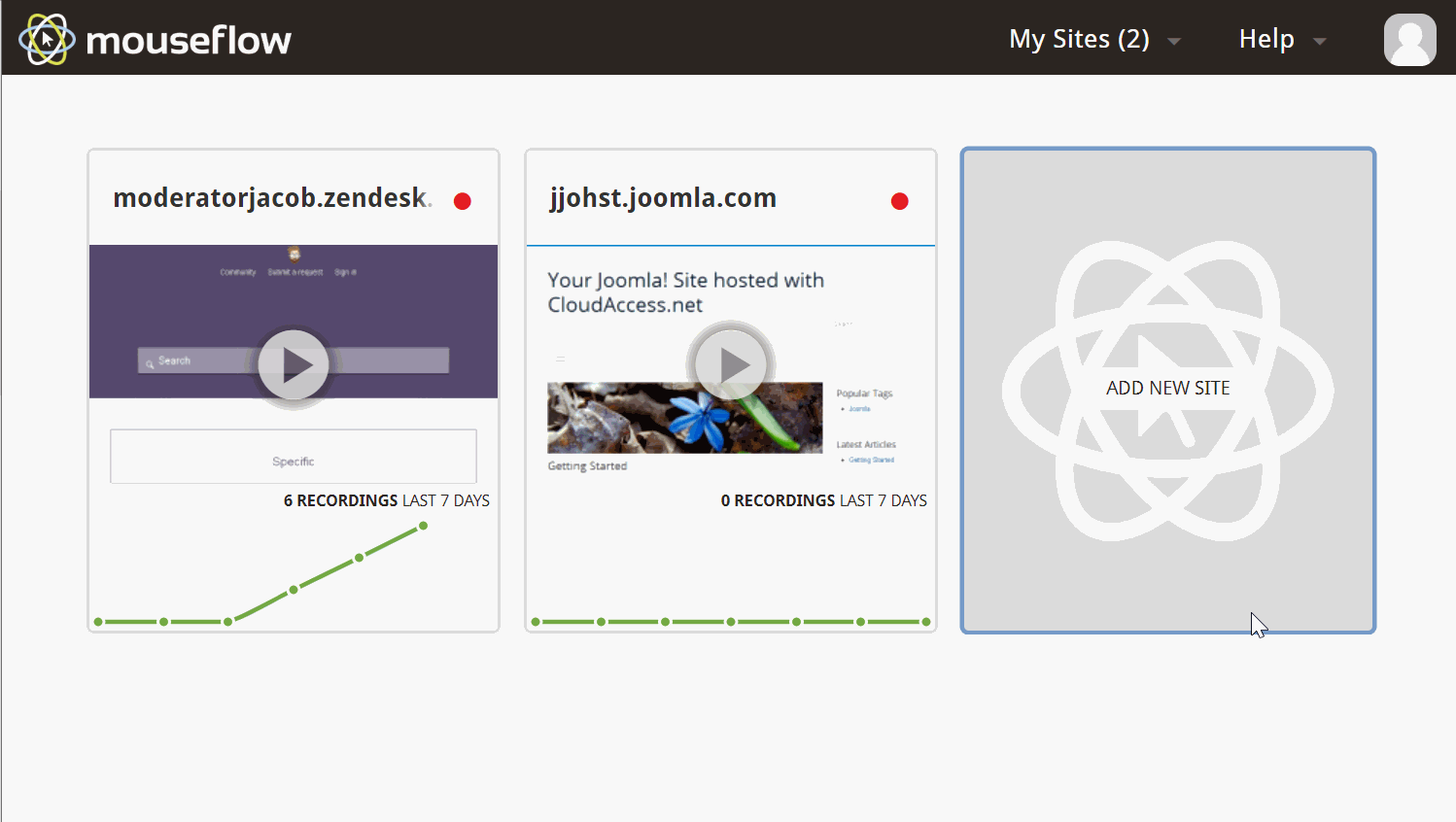Viewport: 1456px width, 822px height.
Task: Click the first point on jjohst.joomla chart
Action: click(536, 622)
